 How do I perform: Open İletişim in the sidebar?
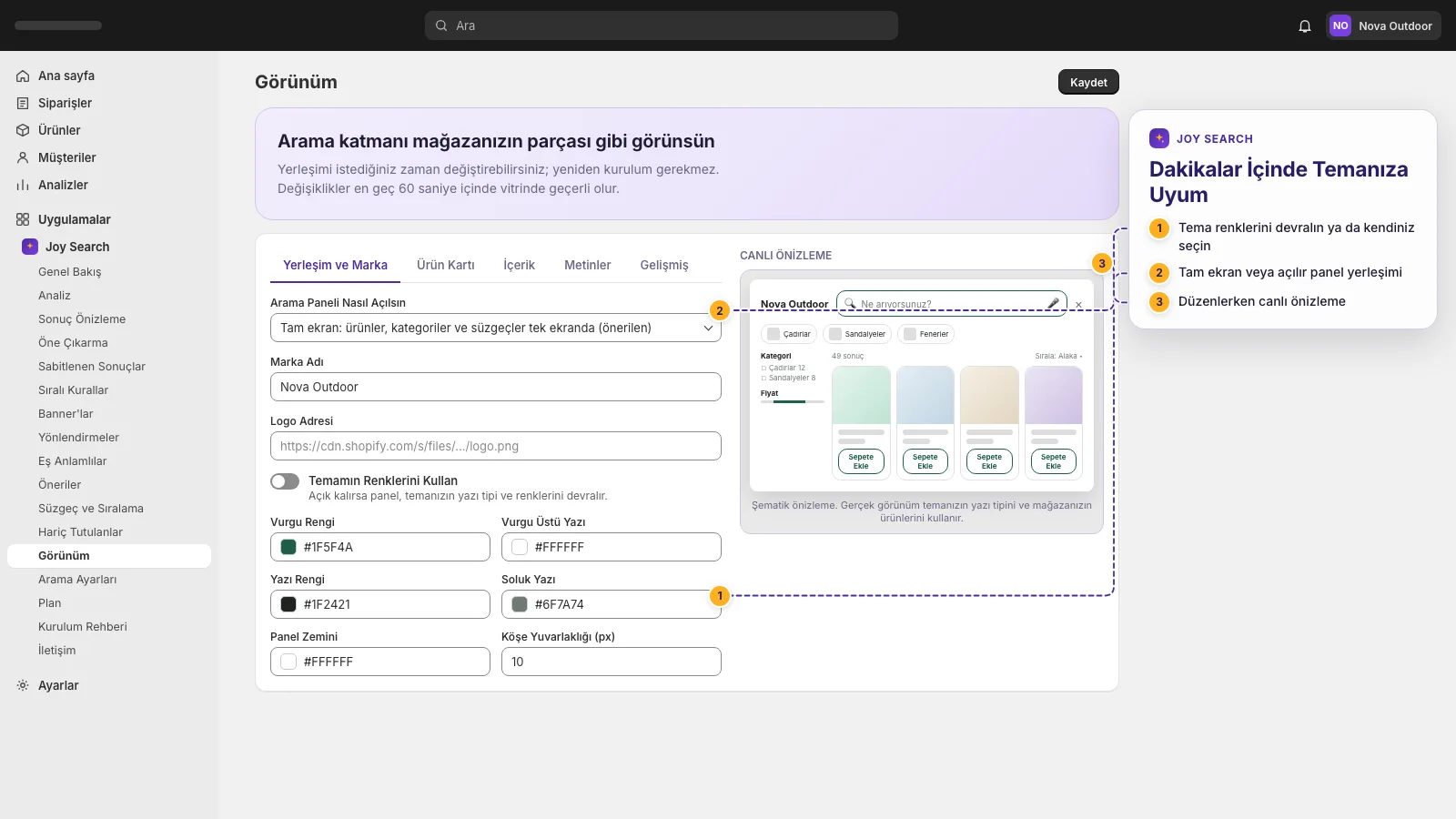click(x=57, y=651)
